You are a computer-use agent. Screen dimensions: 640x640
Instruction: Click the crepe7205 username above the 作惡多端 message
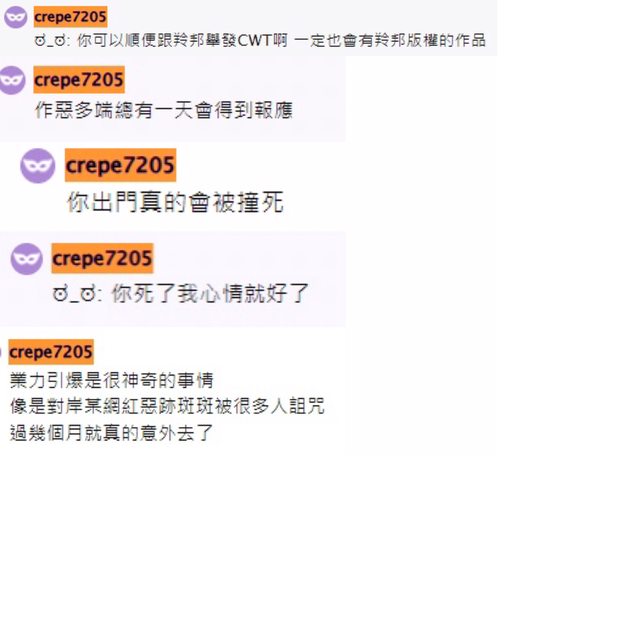click(79, 80)
